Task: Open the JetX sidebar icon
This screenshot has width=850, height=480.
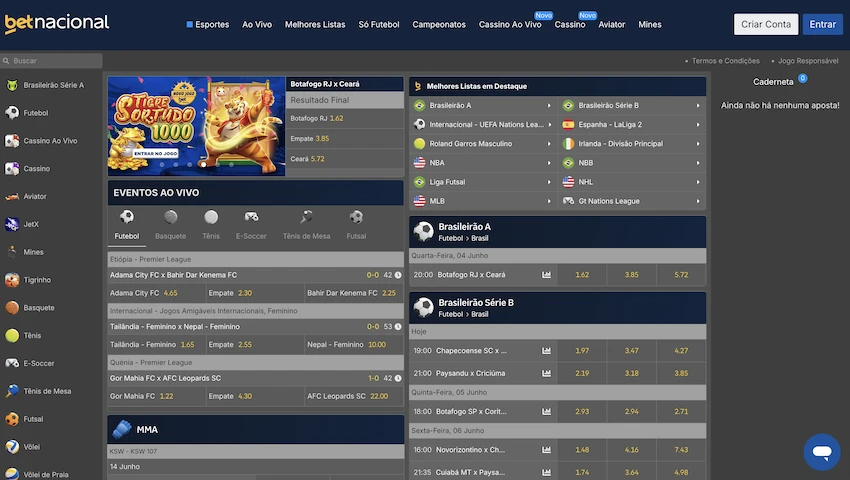Action: tap(12, 224)
